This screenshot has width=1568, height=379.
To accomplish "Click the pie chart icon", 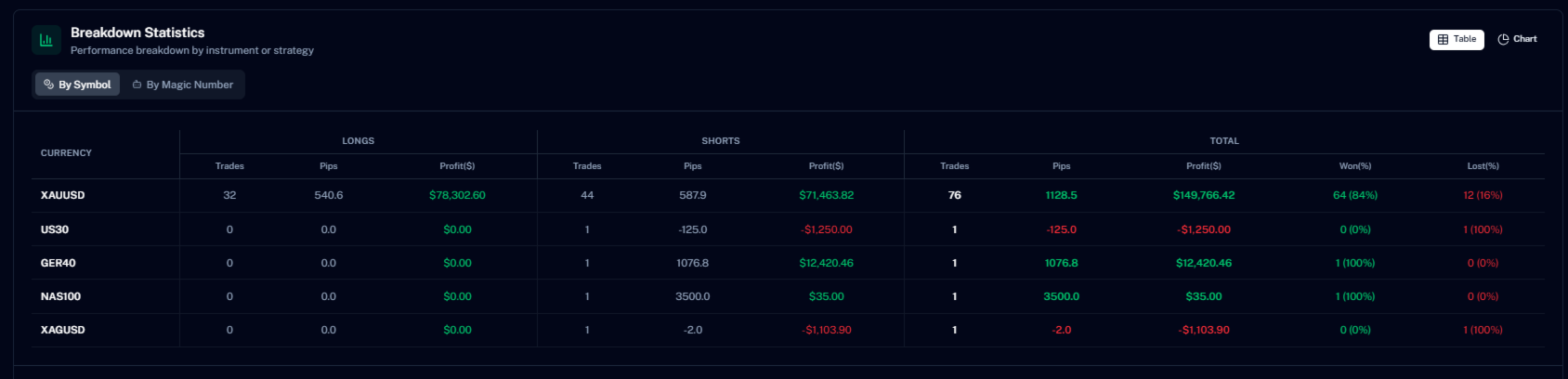I will [x=1503, y=39].
